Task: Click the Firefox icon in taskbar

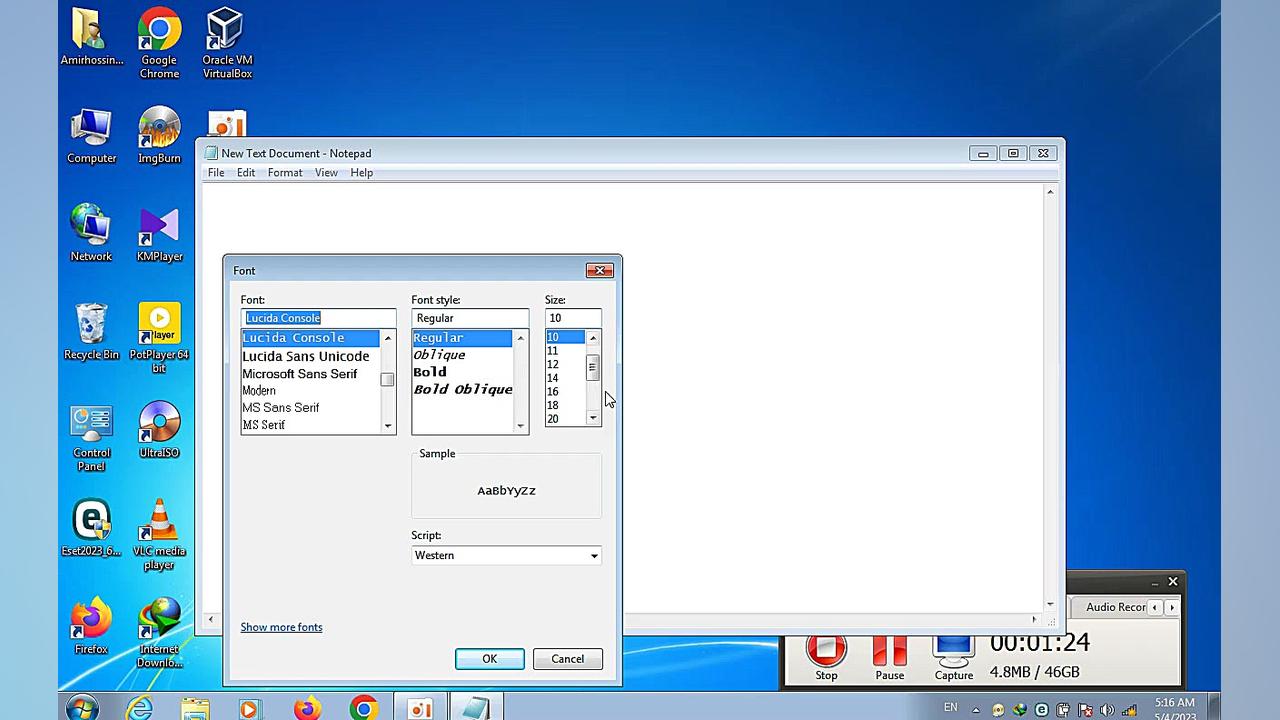Action: tap(307, 709)
